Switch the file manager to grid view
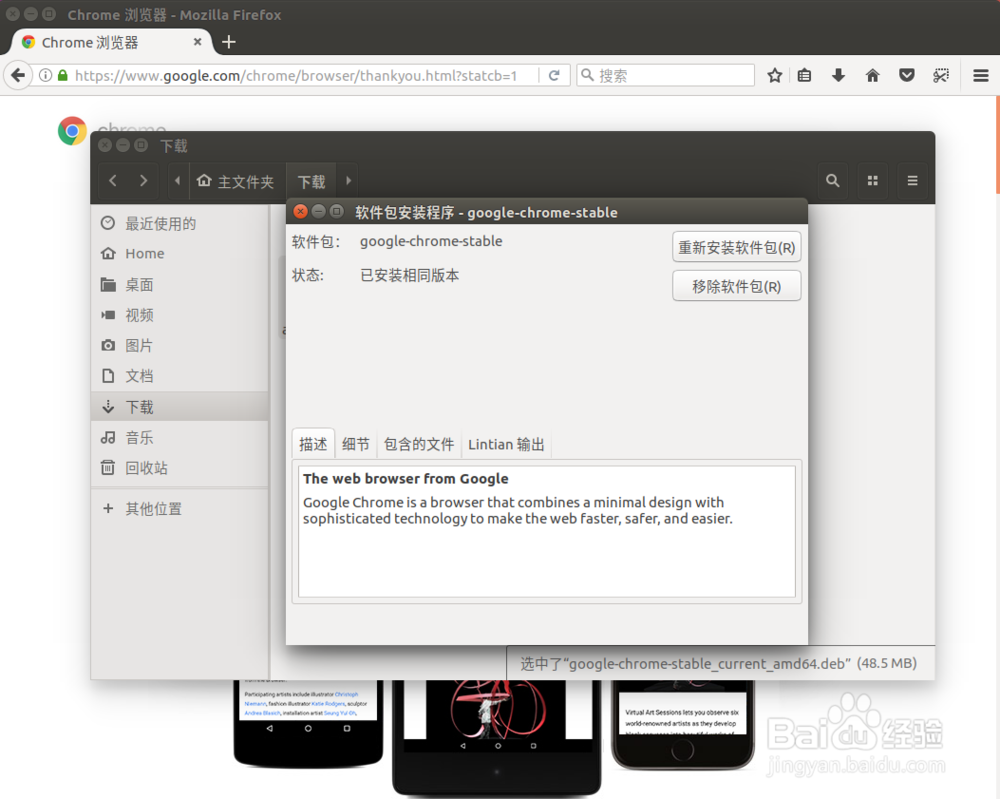The image size is (1000, 799). click(872, 180)
